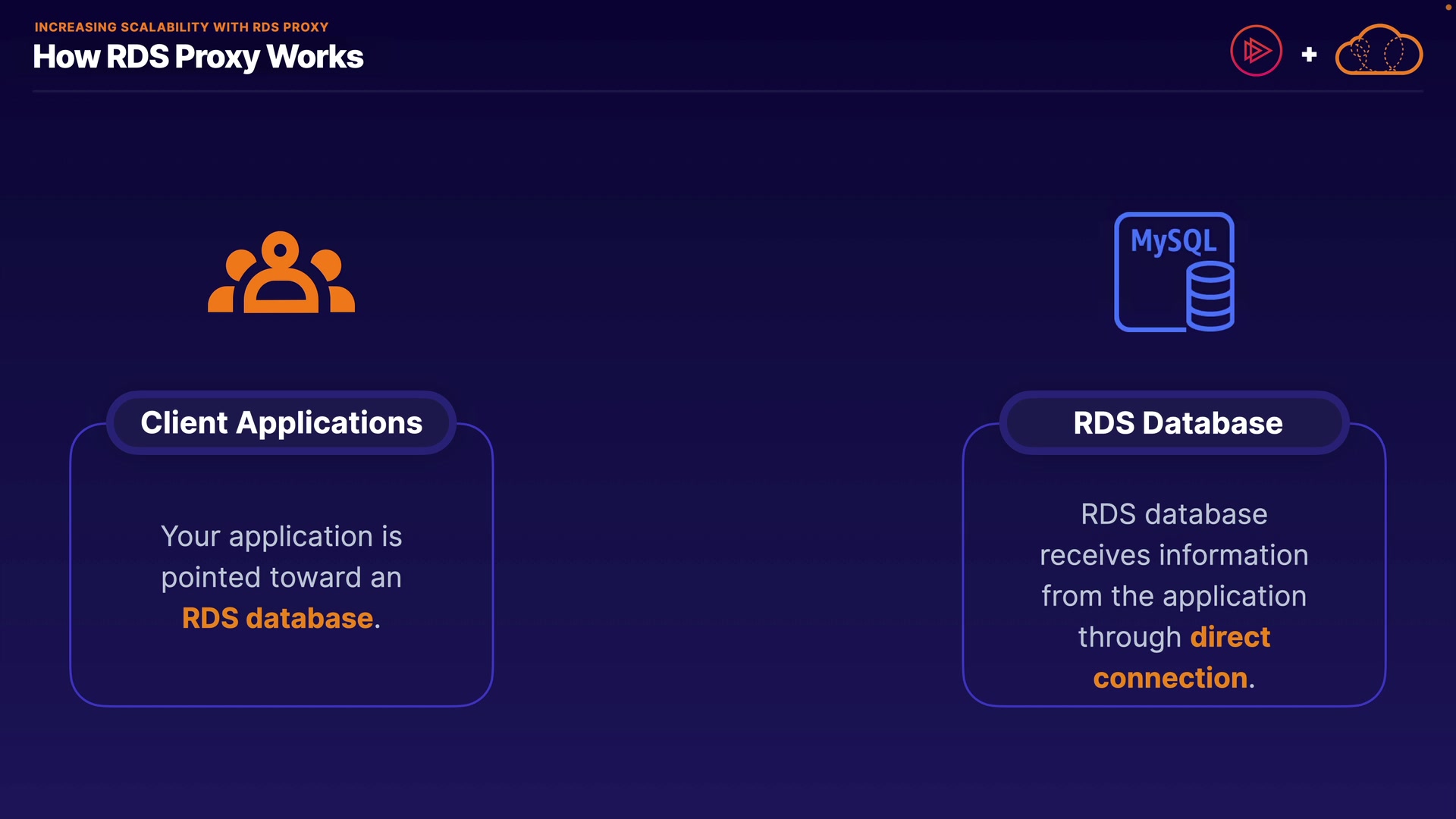Click the 'How RDS Proxy Works' title
The width and height of the screenshot is (1456, 819).
click(x=198, y=57)
